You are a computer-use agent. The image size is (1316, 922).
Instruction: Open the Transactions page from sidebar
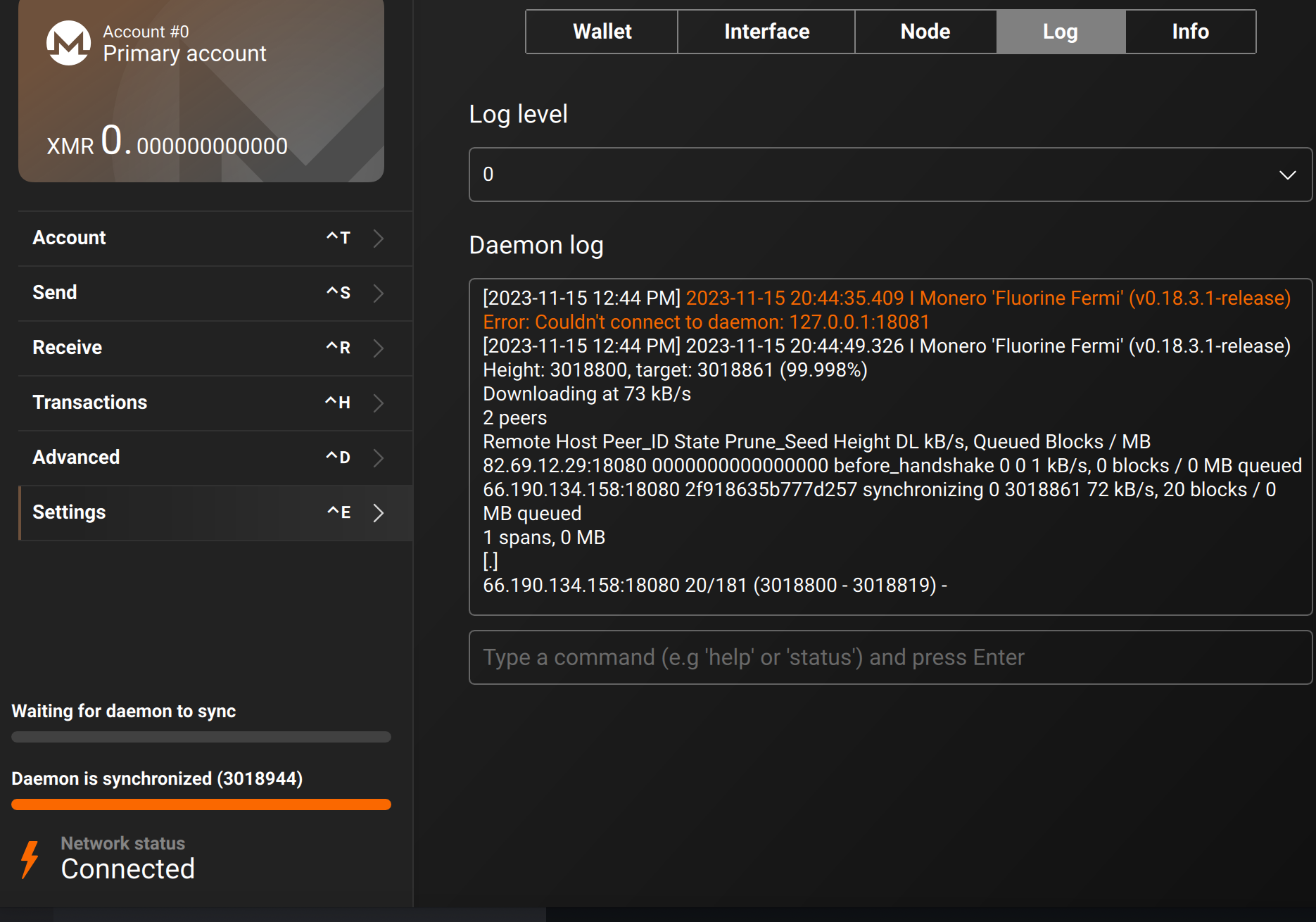(90, 403)
